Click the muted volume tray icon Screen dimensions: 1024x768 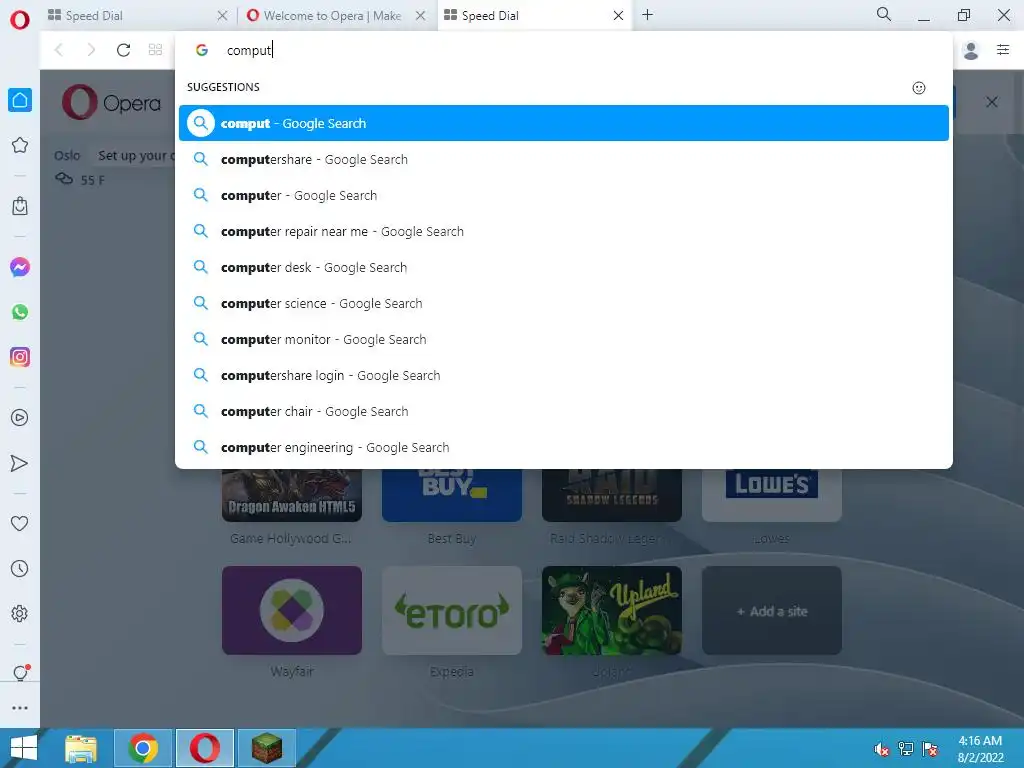[881, 748]
